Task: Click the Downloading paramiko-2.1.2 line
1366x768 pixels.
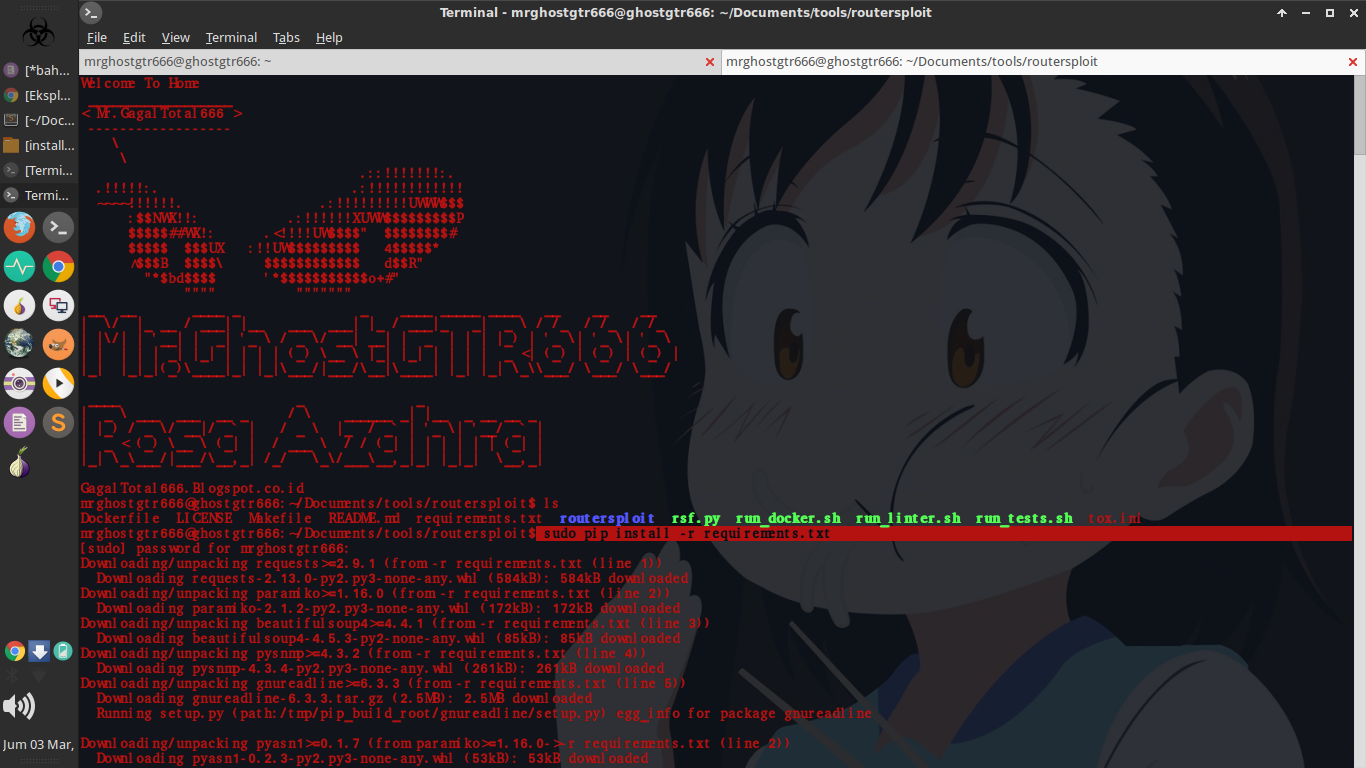Action: (x=388, y=608)
